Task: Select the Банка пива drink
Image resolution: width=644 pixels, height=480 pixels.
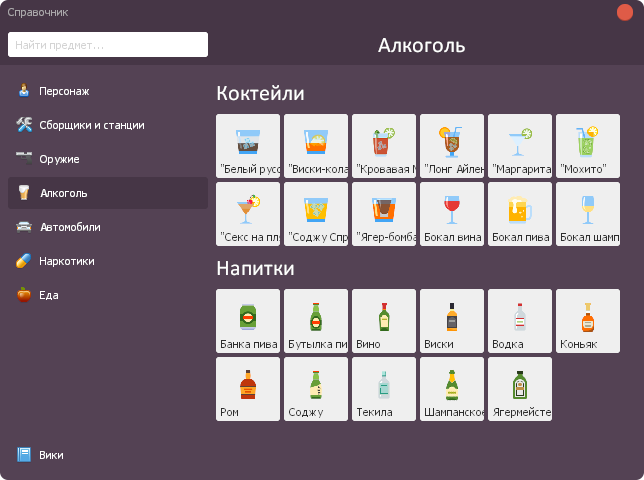Action: (248, 321)
